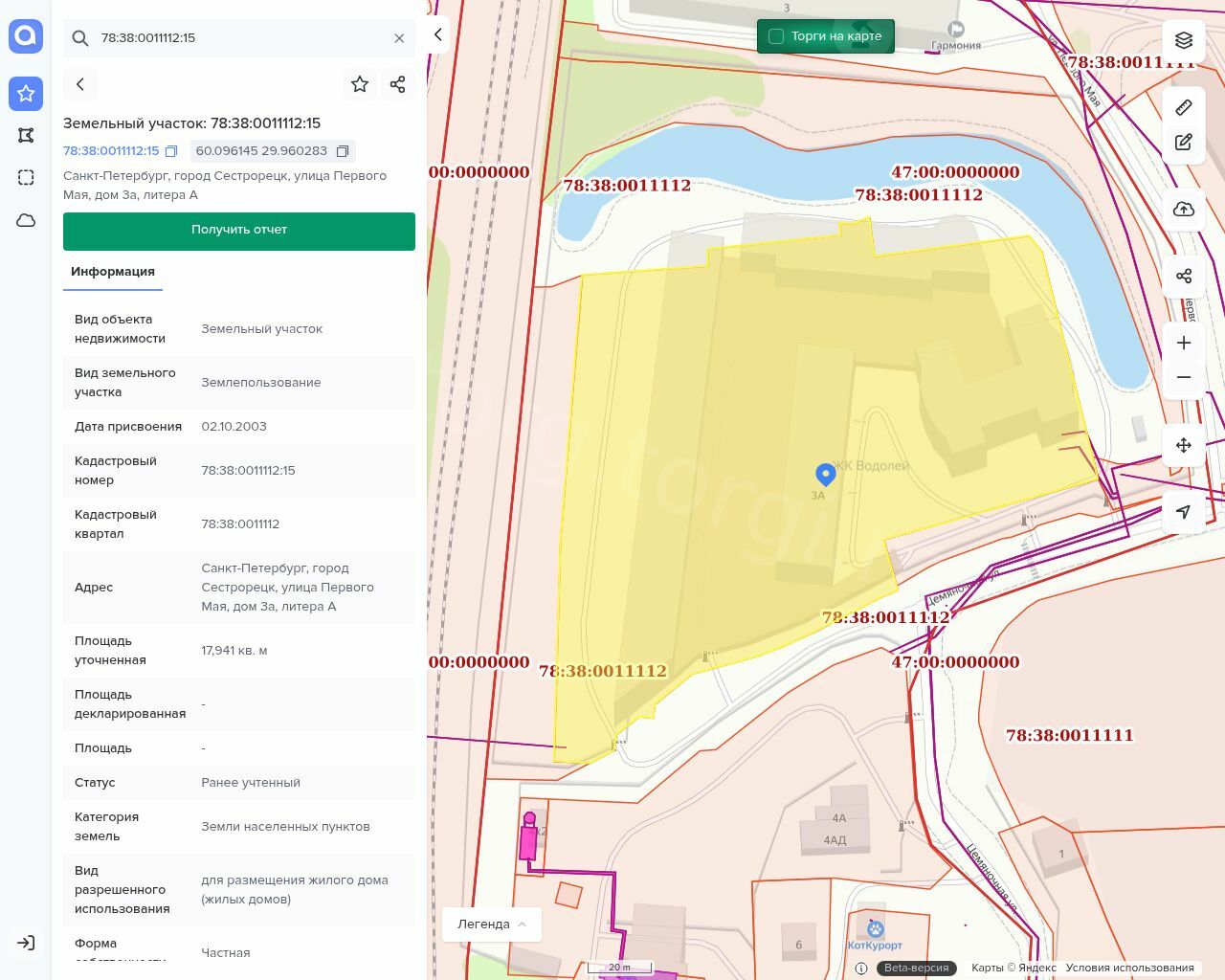This screenshot has height=980, width=1225.
Task: Expand the Легенда map legend
Action: [x=492, y=924]
